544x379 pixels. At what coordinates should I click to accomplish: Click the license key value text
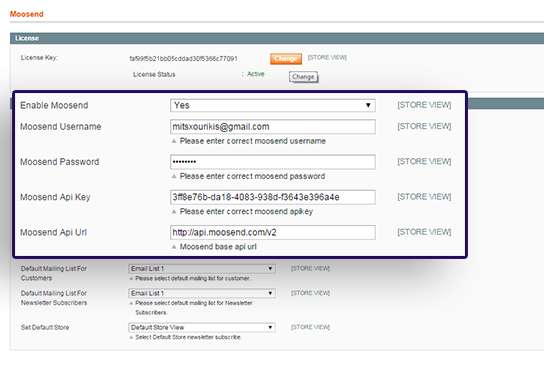(184, 59)
